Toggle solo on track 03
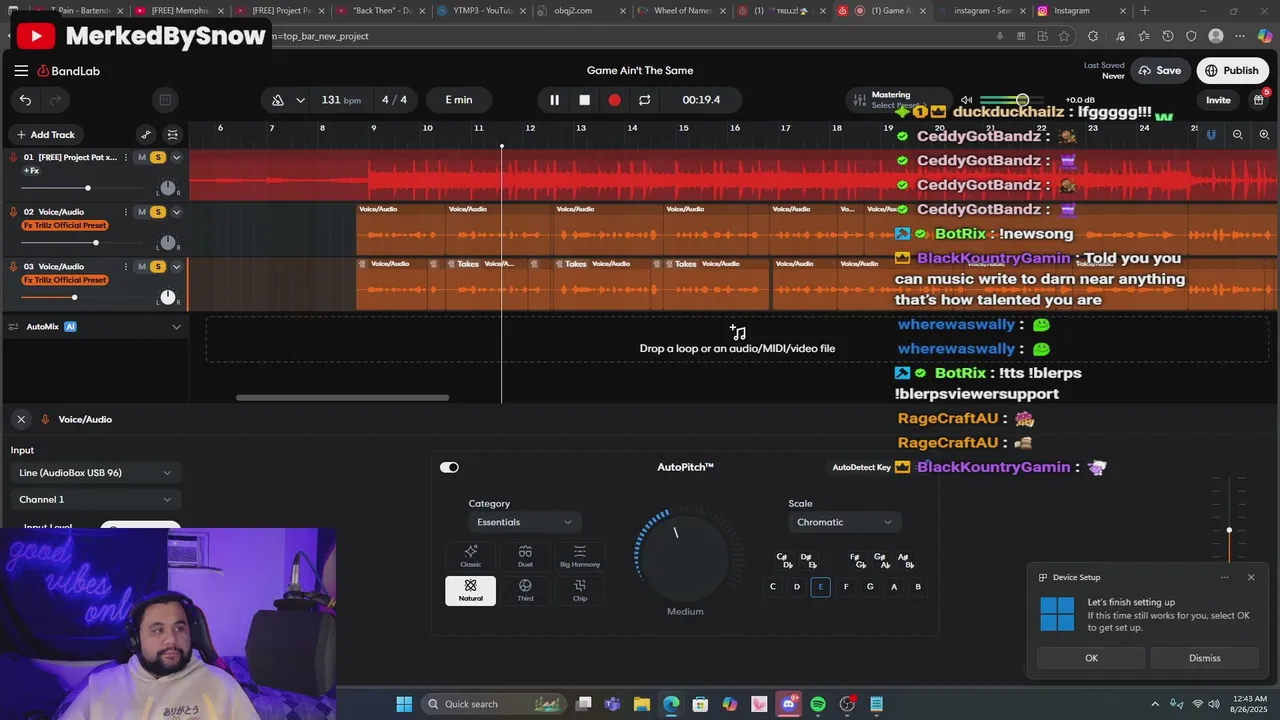The height and width of the screenshot is (720, 1280). [x=157, y=267]
